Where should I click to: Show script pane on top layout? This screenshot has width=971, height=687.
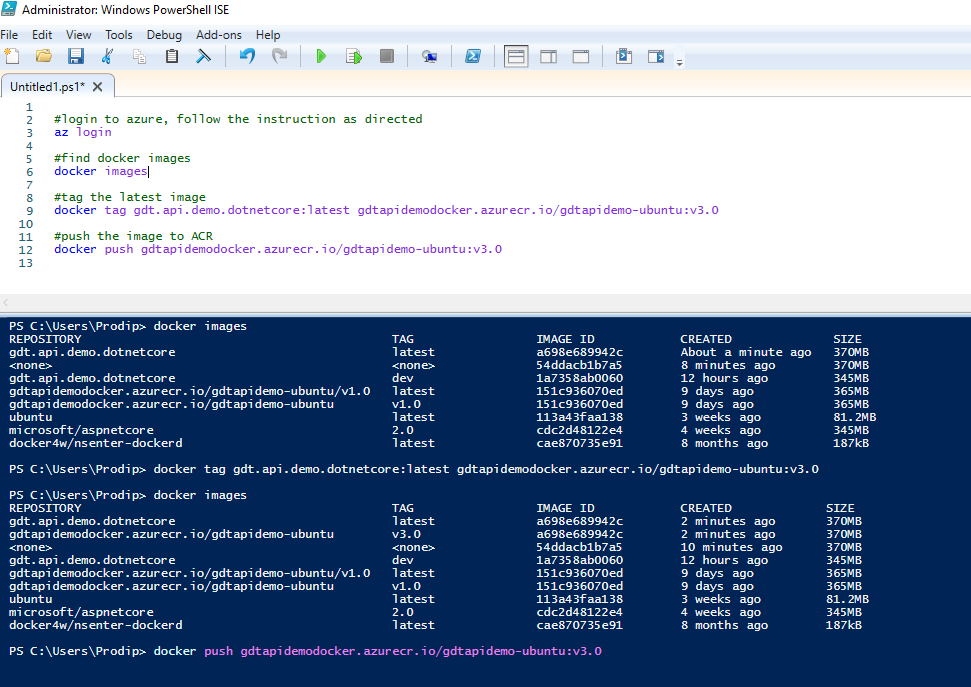coord(516,56)
